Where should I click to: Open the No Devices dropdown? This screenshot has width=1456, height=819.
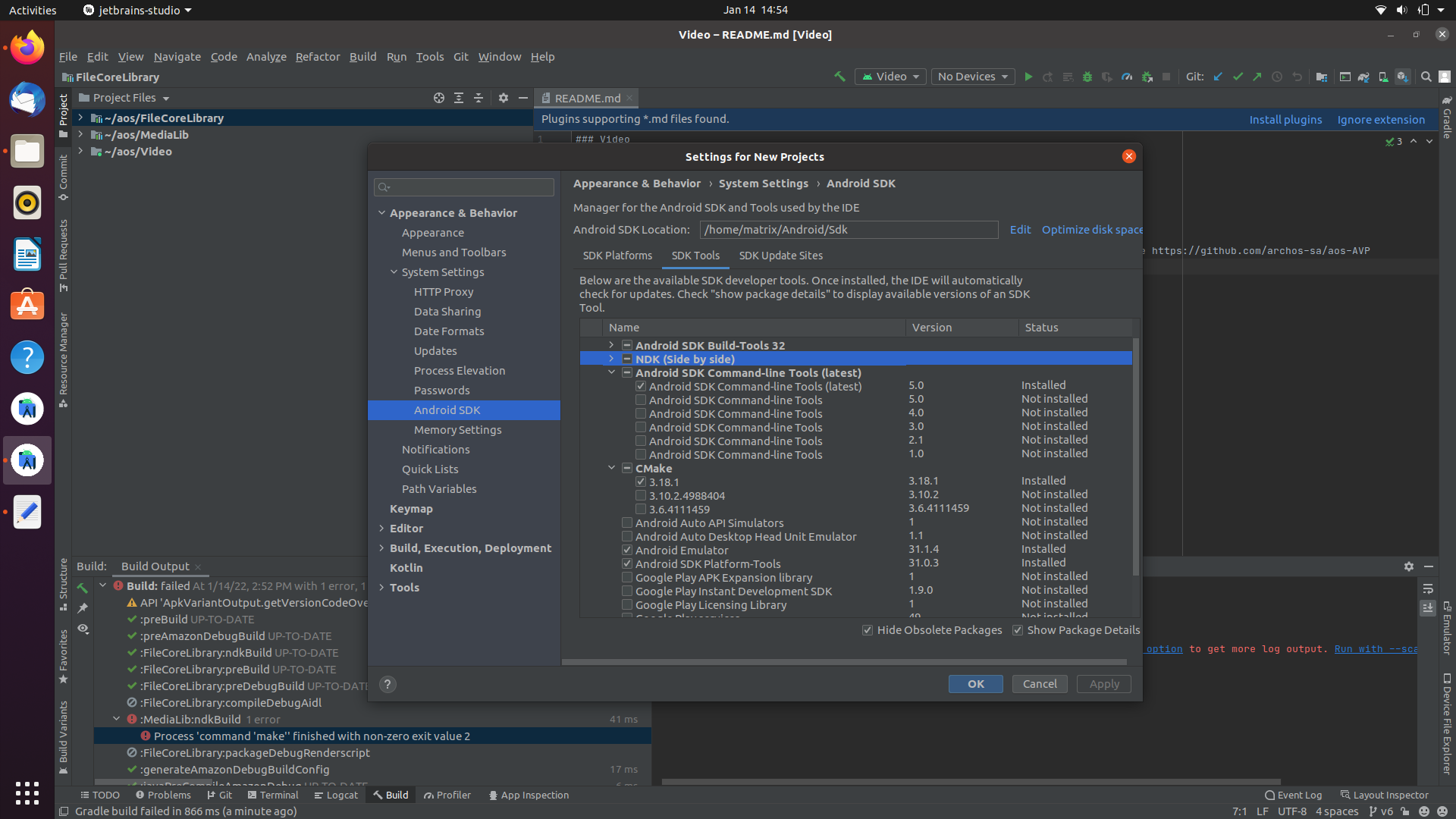coord(971,76)
